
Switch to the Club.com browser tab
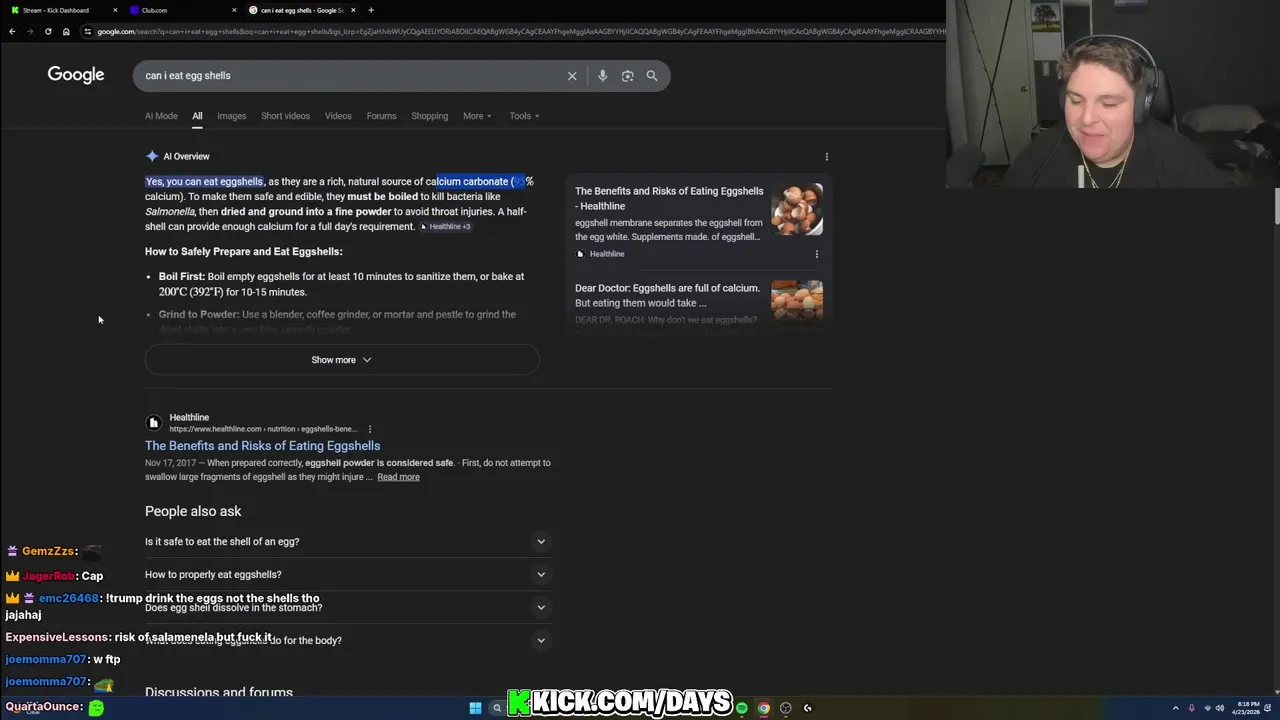click(x=183, y=10)
